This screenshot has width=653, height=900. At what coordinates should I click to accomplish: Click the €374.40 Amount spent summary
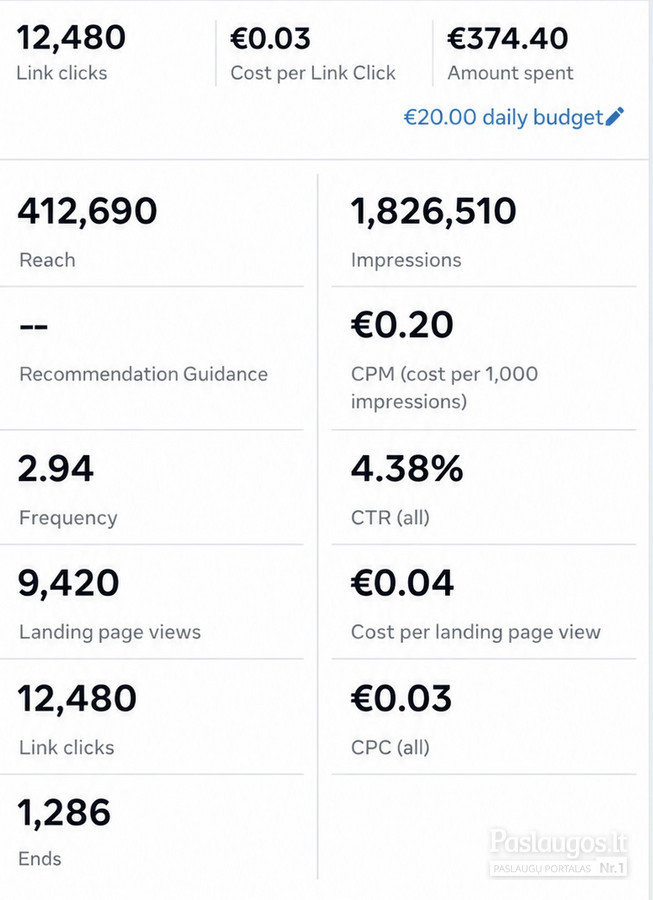coord(510,52)
